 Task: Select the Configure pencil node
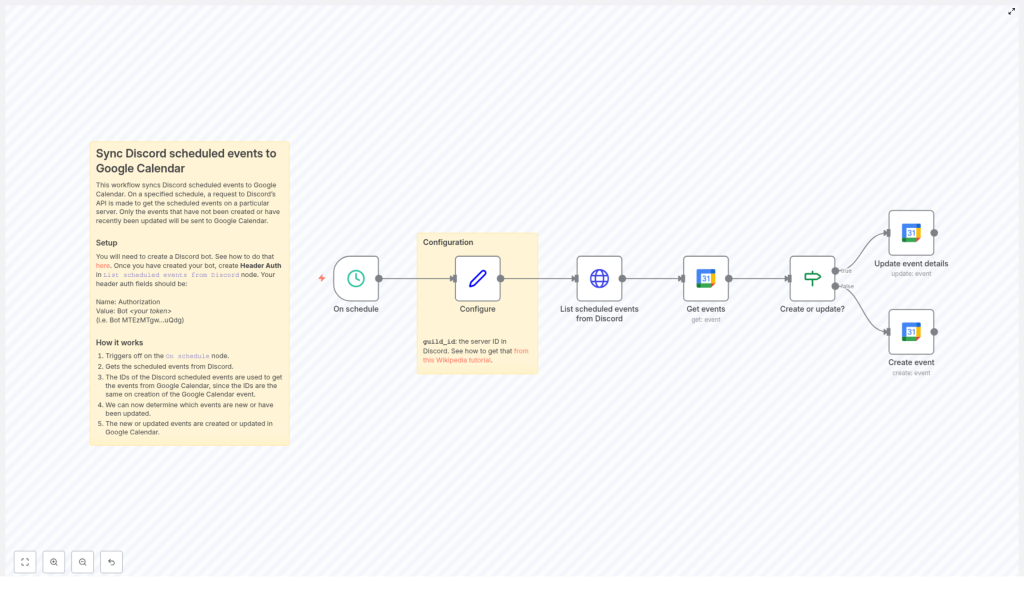pyautogui.click(x=477, y=278)
